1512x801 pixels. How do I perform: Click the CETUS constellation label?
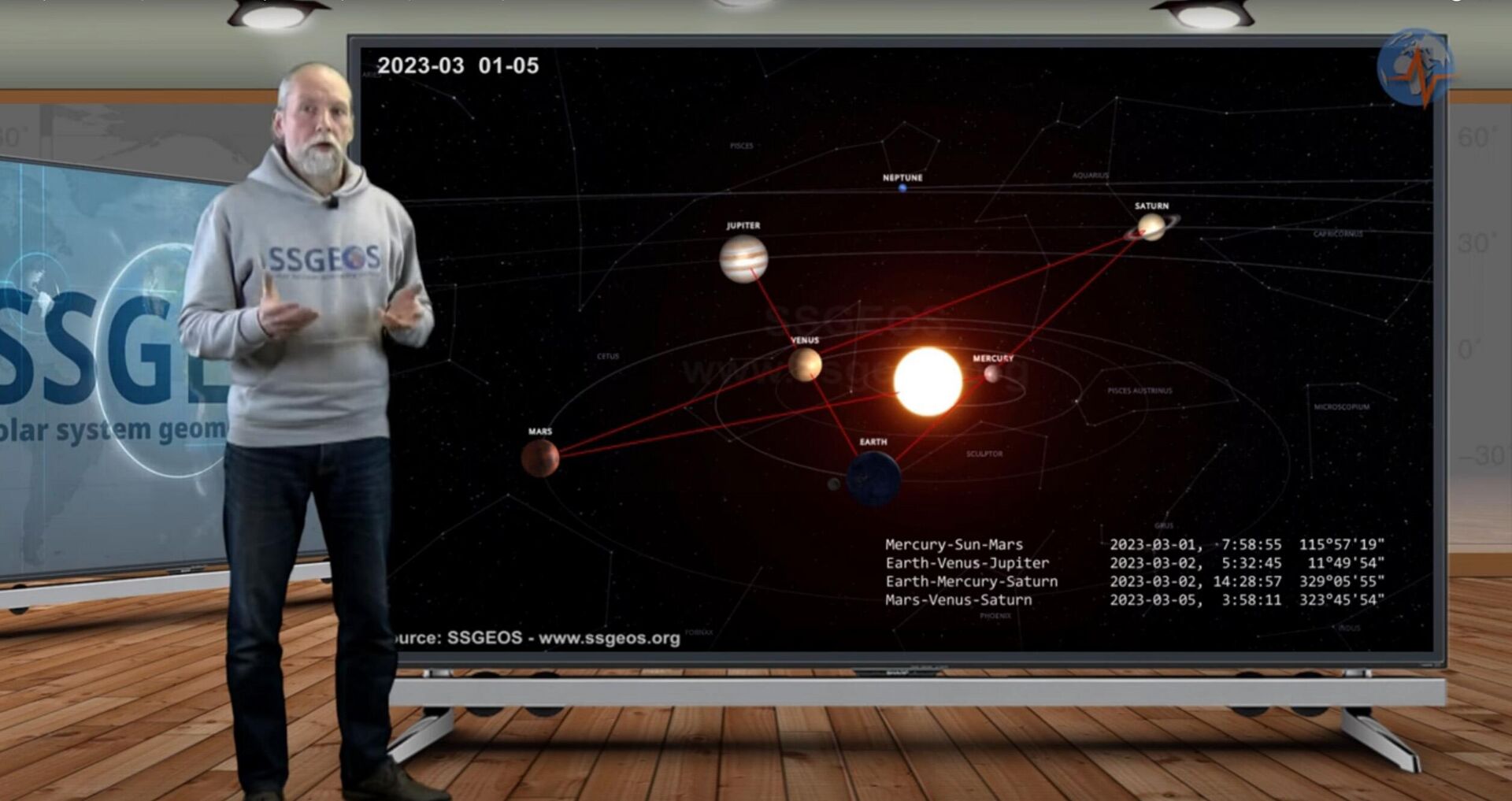[608, 357]
